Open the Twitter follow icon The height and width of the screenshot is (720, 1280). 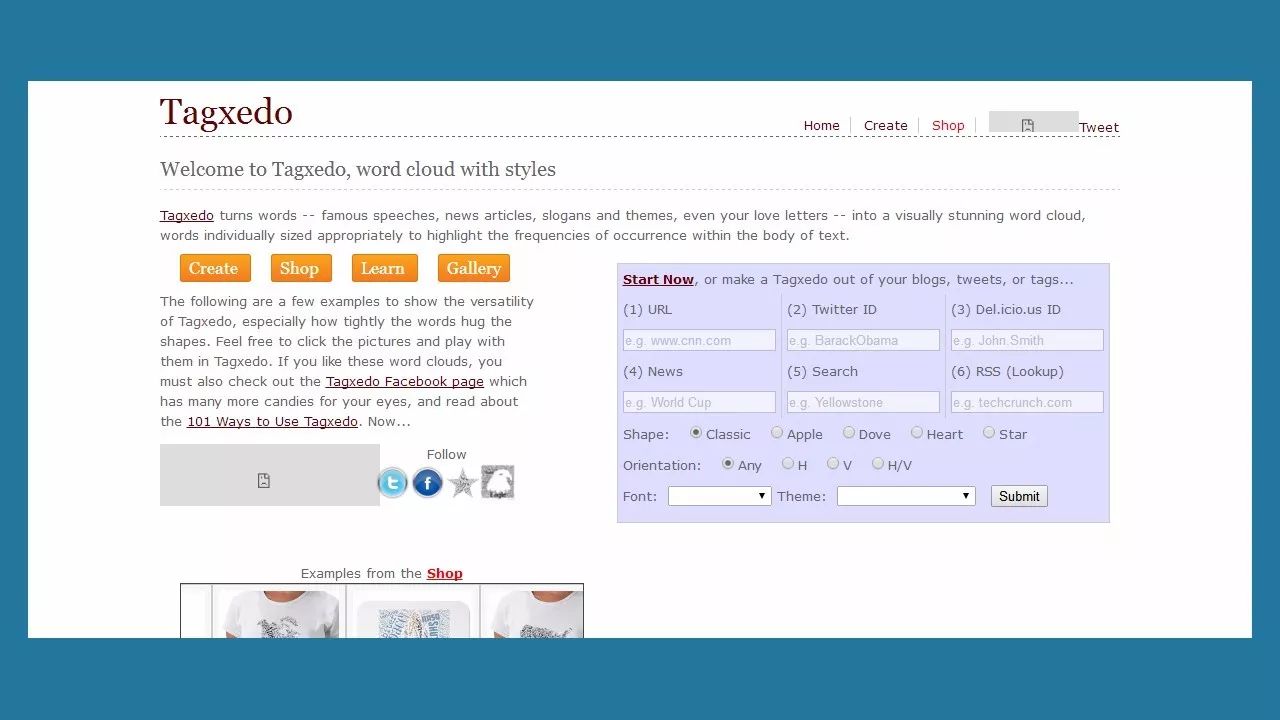point(393,483)
